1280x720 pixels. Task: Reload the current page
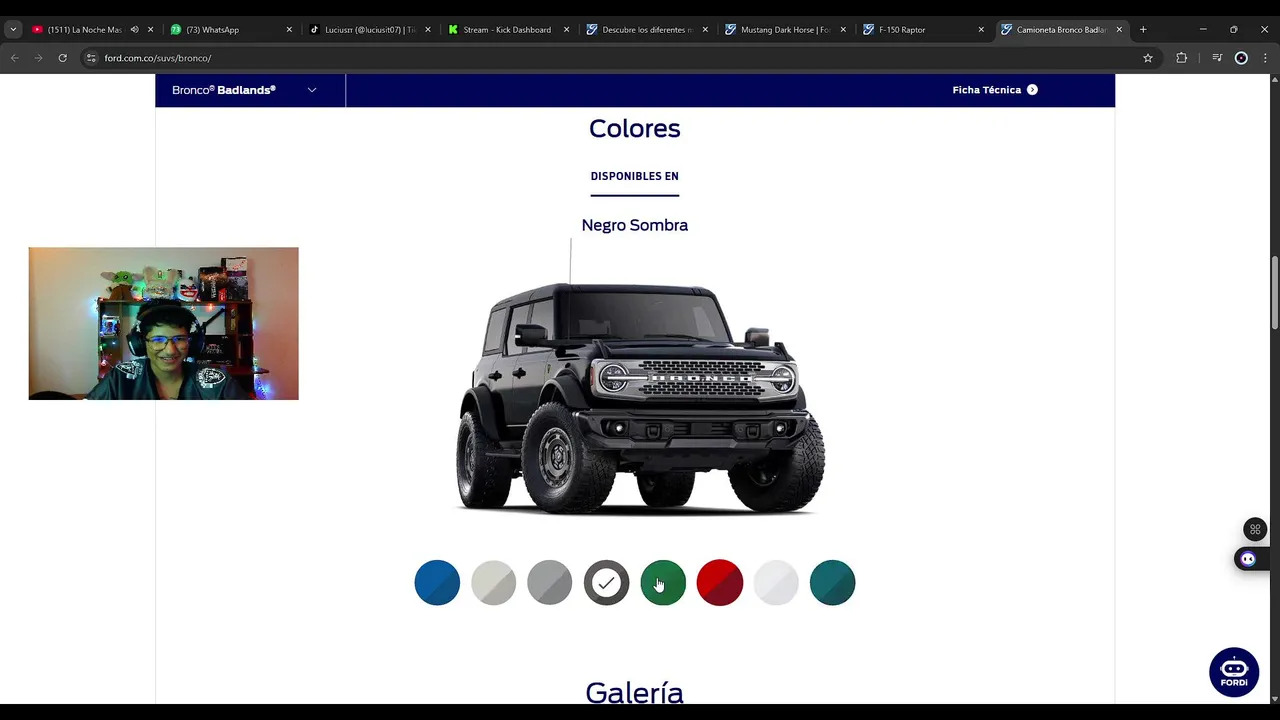[x=62, y=58]
